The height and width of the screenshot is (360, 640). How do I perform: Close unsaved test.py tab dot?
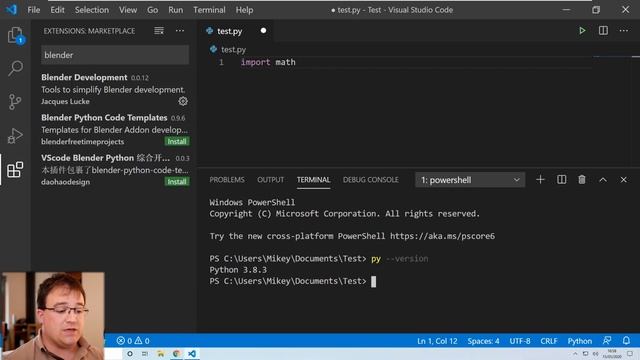coord(263,31)
